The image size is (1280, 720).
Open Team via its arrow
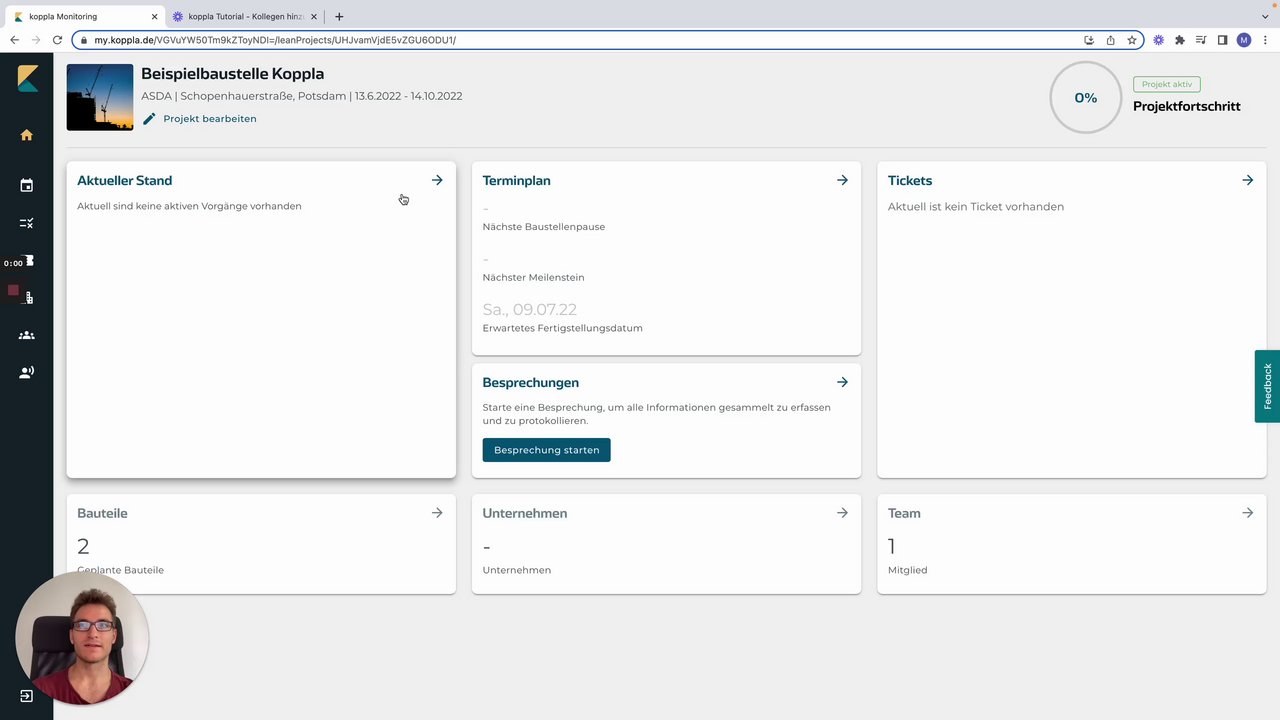click(x=1247, y=513)
